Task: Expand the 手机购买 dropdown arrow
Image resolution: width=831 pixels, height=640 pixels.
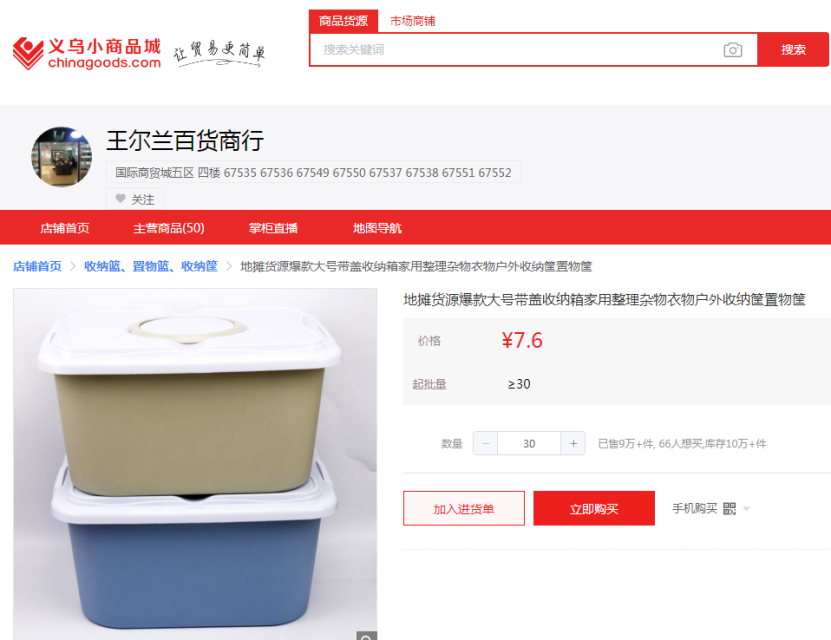Action: (746, 509)
